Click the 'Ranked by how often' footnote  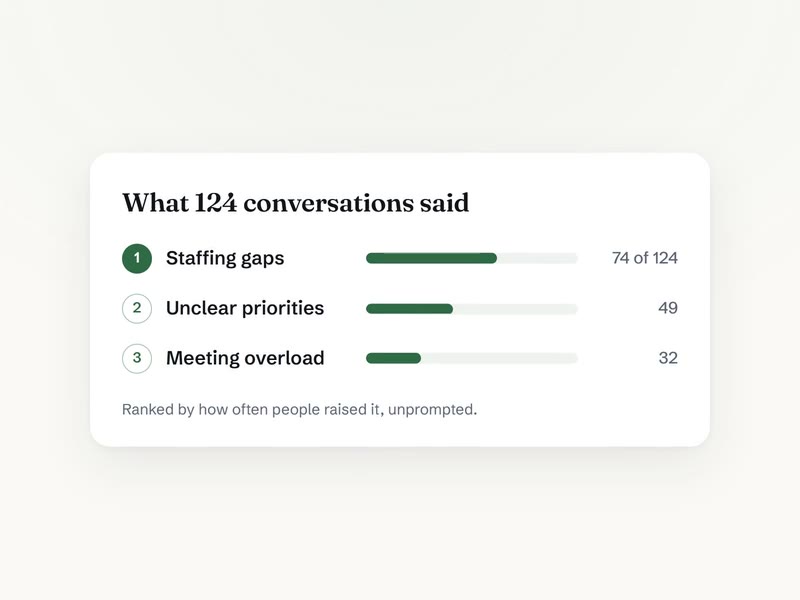(x=299, y=410)
